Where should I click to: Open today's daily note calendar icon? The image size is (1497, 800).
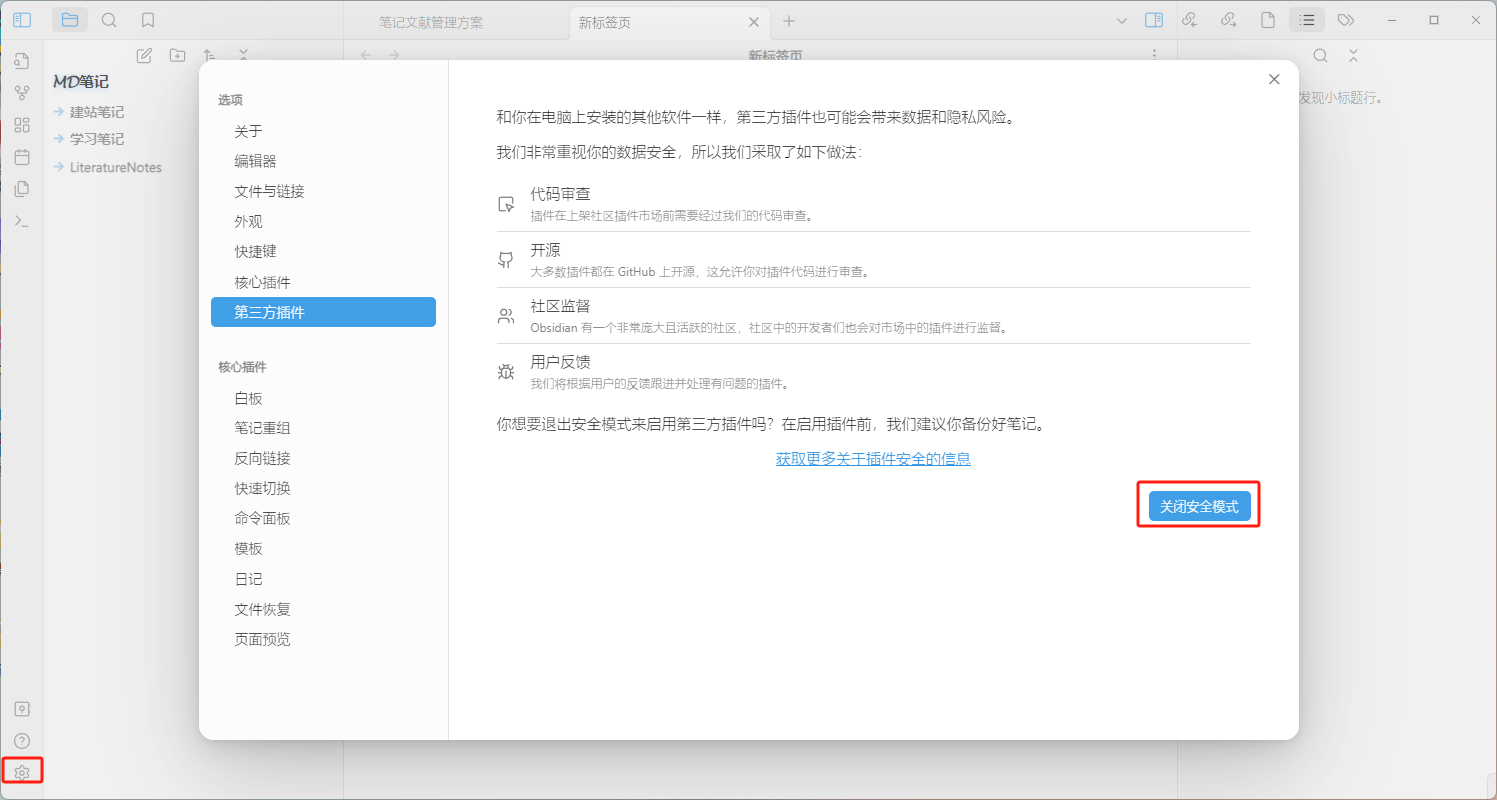(x=22, y=158)
